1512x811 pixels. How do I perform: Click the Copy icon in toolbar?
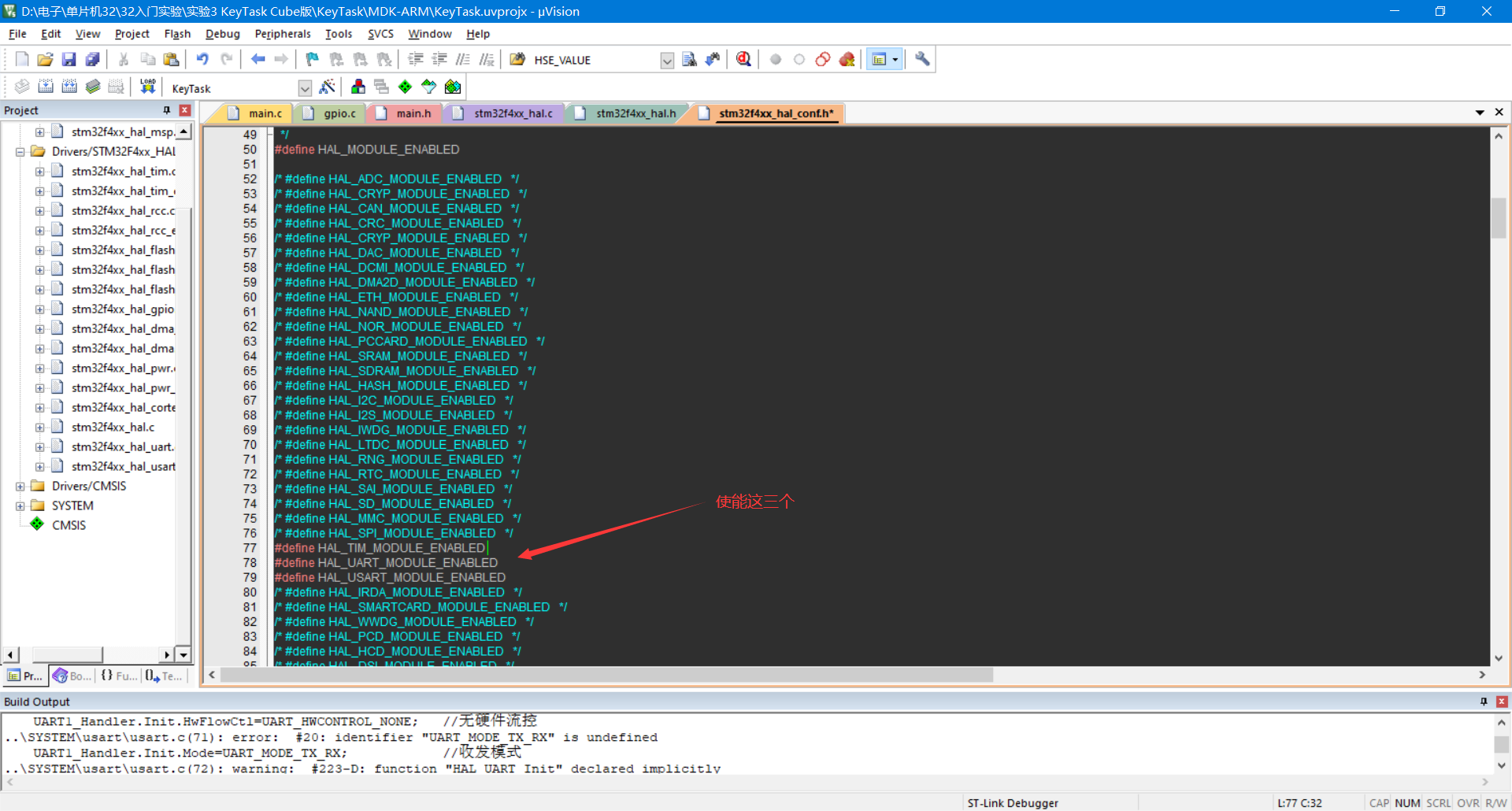coord(147,59)
